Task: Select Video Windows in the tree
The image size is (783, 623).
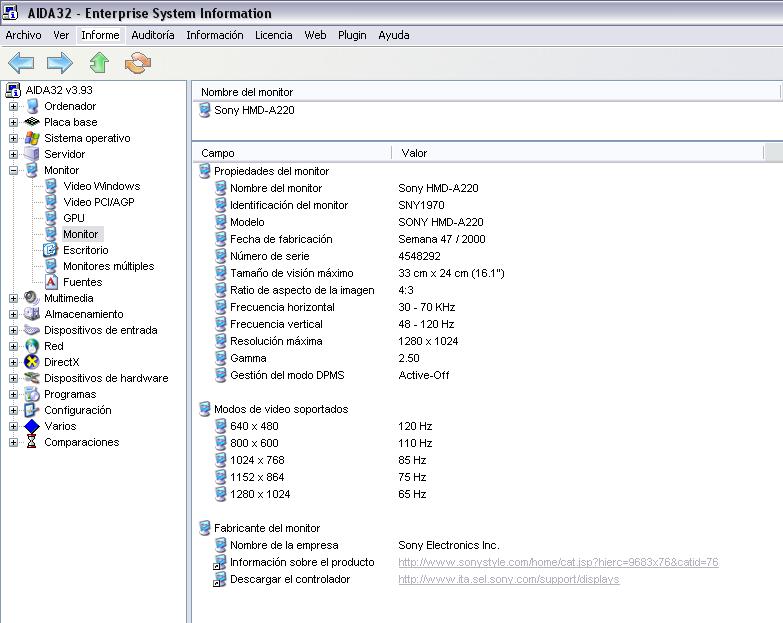Action: (101, 186)
